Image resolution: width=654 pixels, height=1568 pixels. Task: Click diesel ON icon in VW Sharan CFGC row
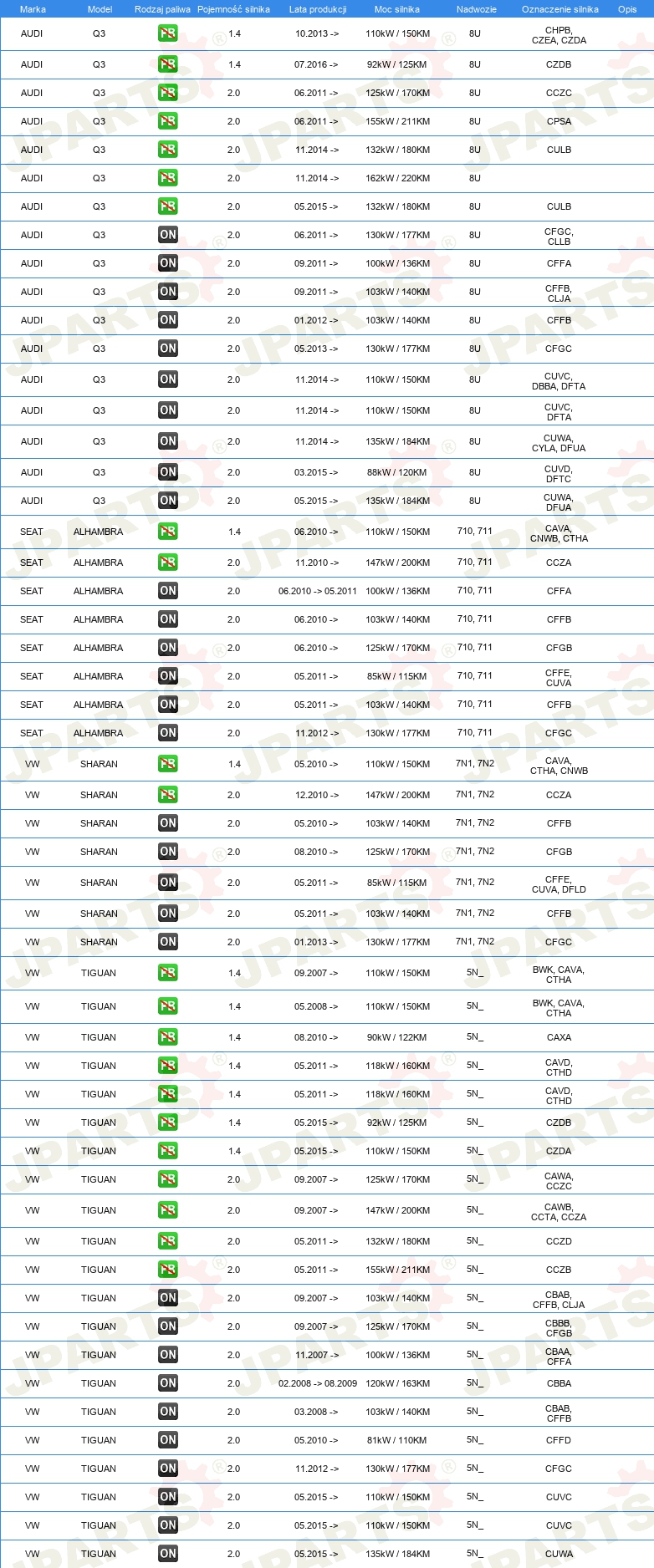[x=168, y=942]
